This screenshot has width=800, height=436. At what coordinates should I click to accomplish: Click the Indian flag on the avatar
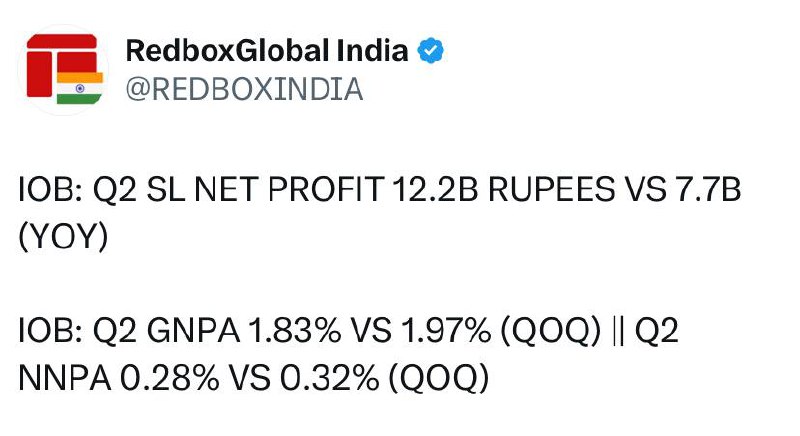pyautogui.click(x=80, y=87)
